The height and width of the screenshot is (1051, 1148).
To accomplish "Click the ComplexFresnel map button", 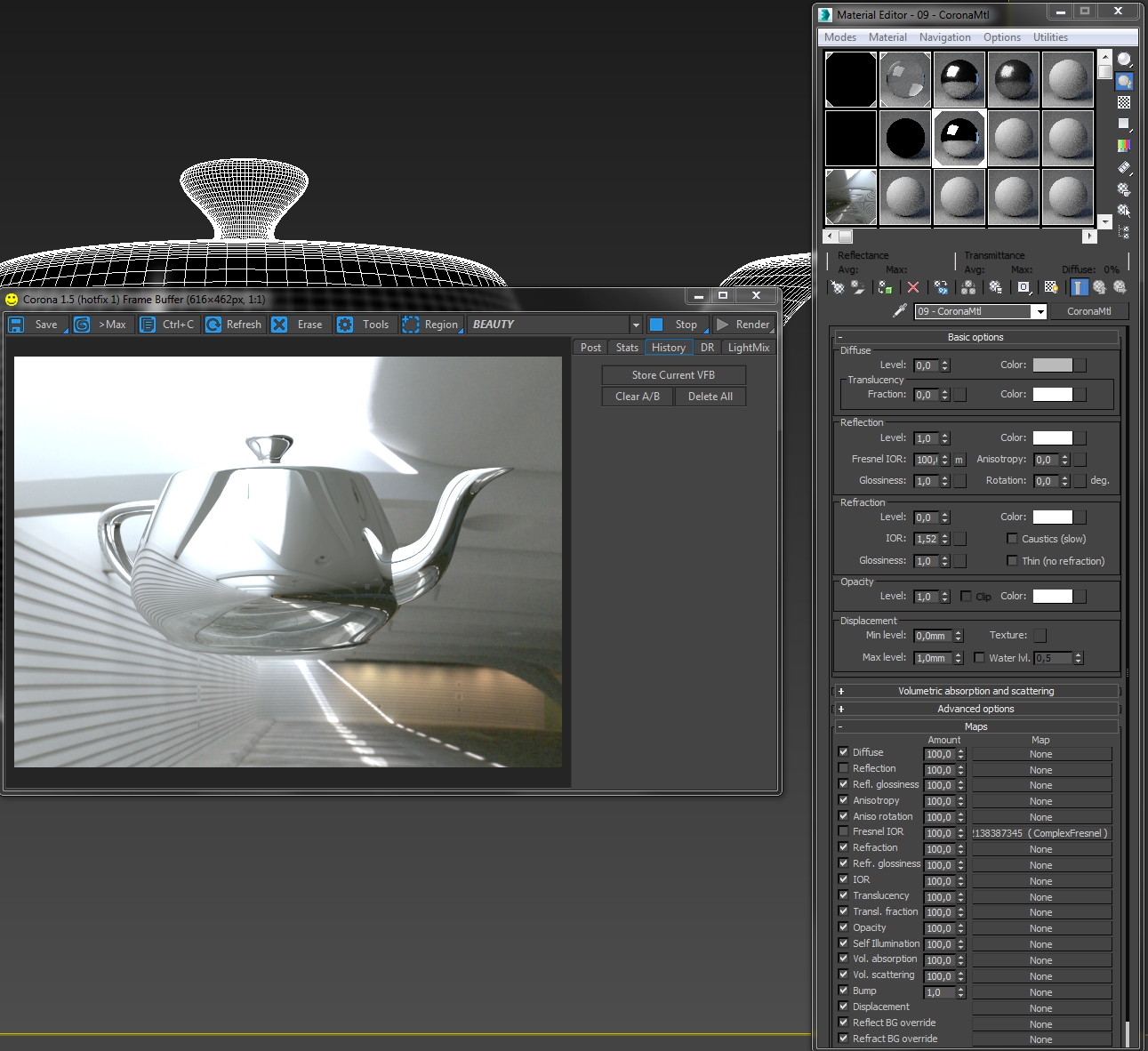I will click(x=1041, y=833).
